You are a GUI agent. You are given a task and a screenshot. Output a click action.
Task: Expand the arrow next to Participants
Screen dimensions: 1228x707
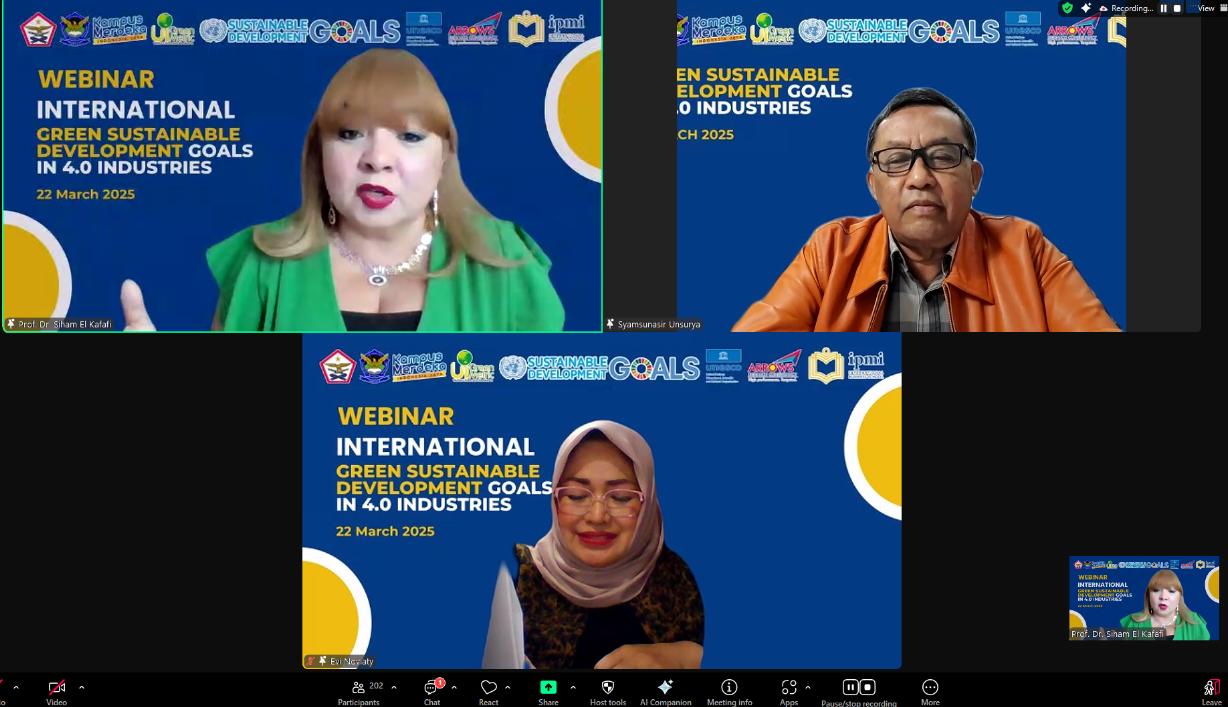(394, 687)
